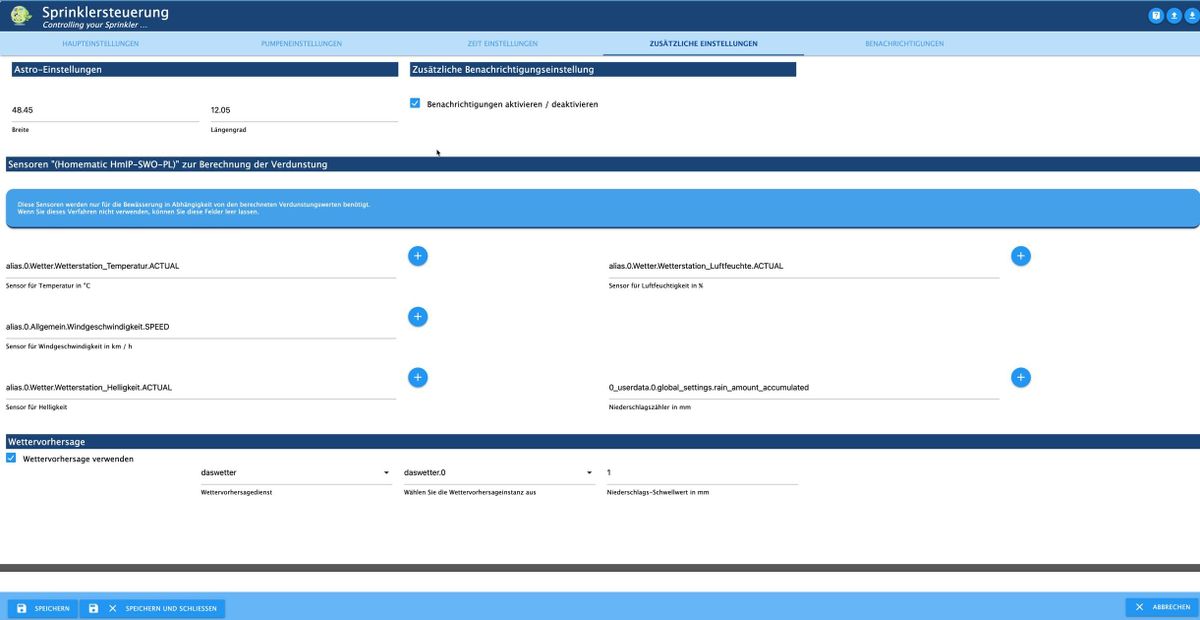The height and width of the screenshot is (620, 1200).
Task: Click the download configuration icon
Action: click(x=1191, y=15)
